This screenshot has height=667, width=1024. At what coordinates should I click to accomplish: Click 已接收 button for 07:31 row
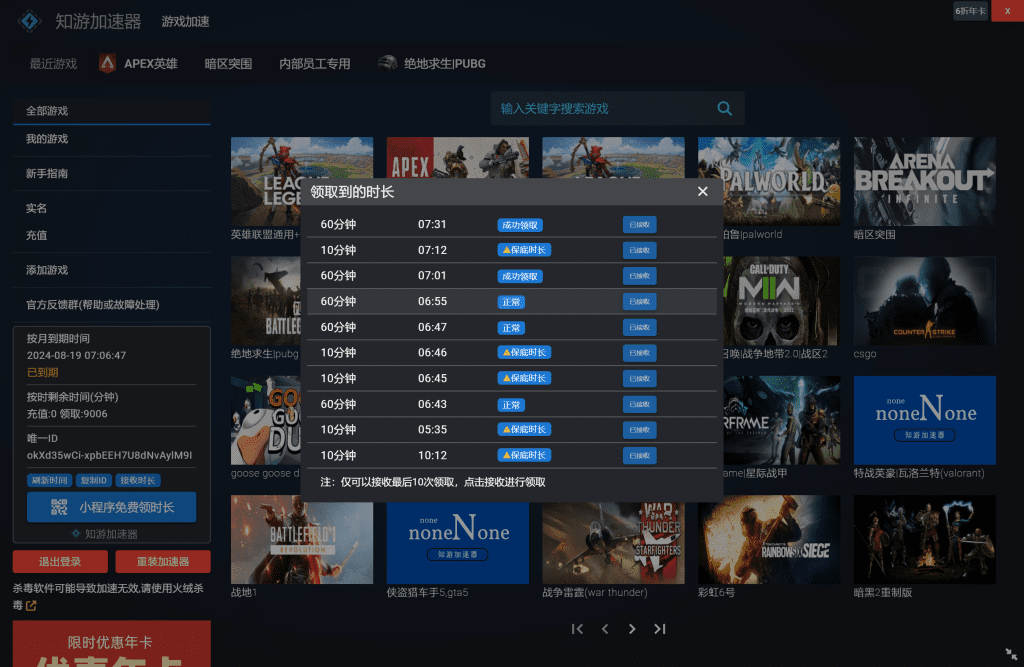[639, 225]
